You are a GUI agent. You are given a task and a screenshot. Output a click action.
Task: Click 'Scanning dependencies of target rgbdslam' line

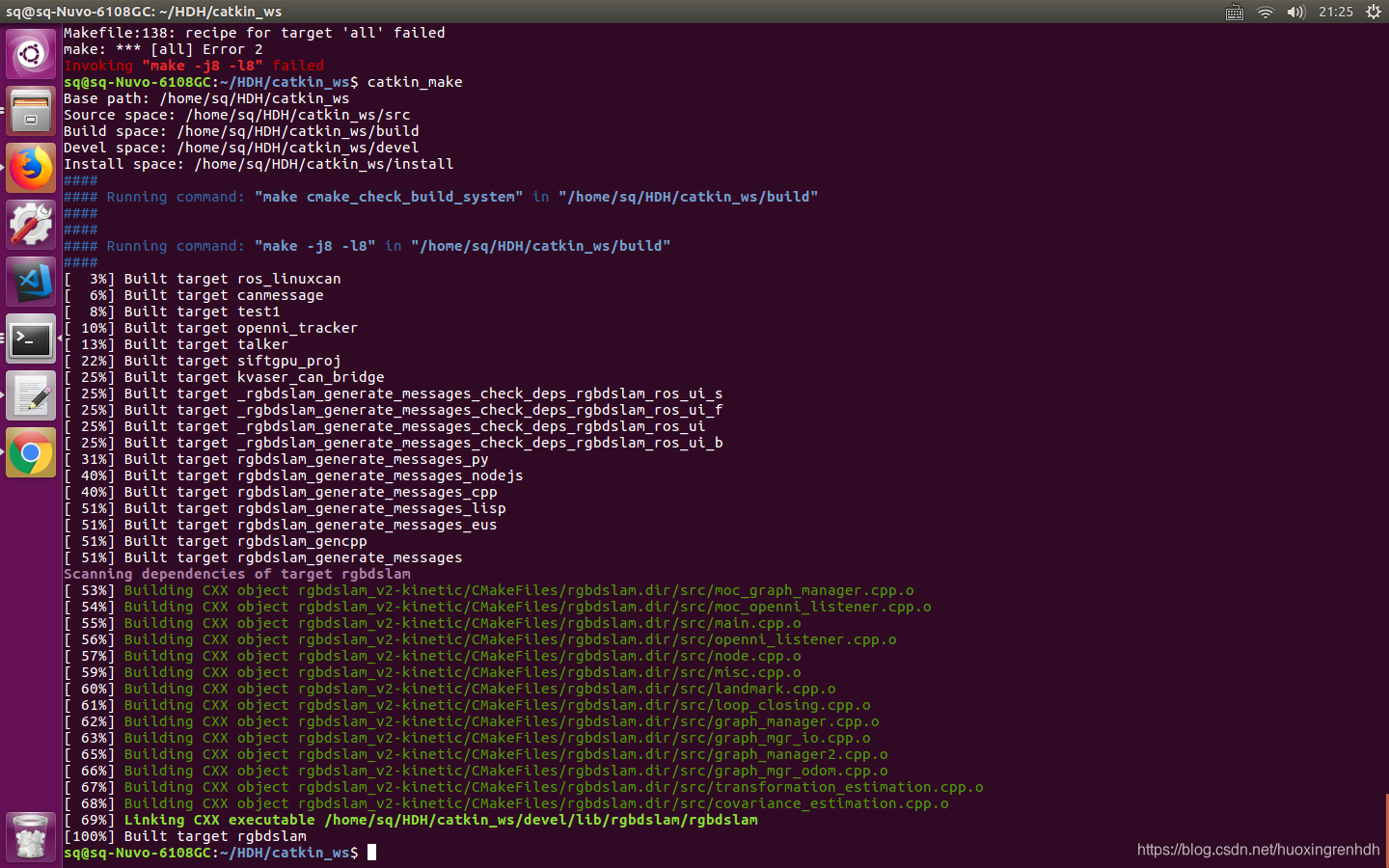(237, 574)
